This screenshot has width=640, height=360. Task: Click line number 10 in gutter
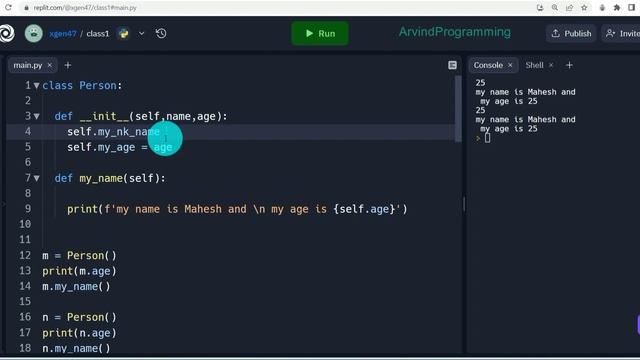(25, 224)
